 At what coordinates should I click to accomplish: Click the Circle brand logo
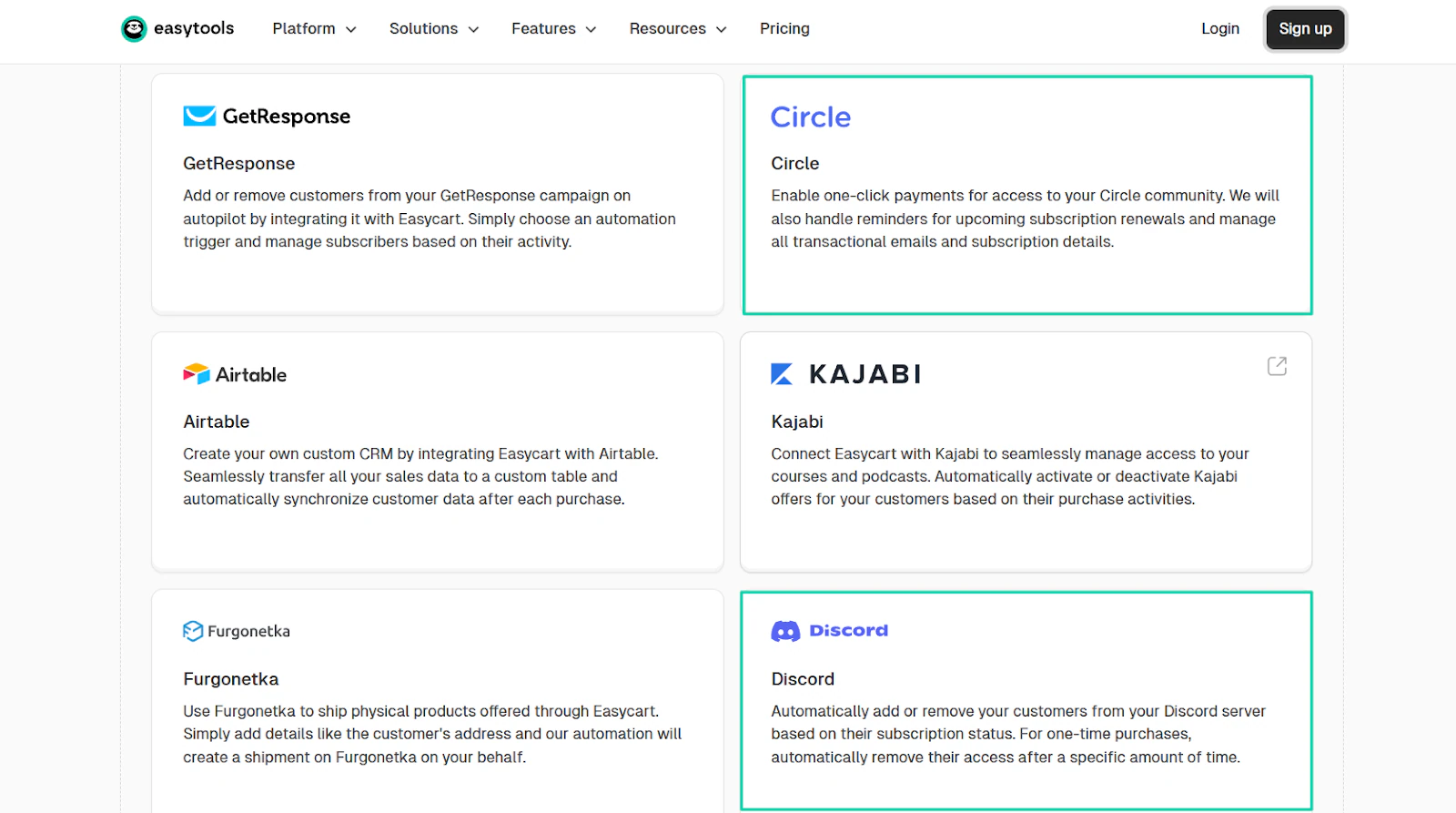[x=811, y=117]
